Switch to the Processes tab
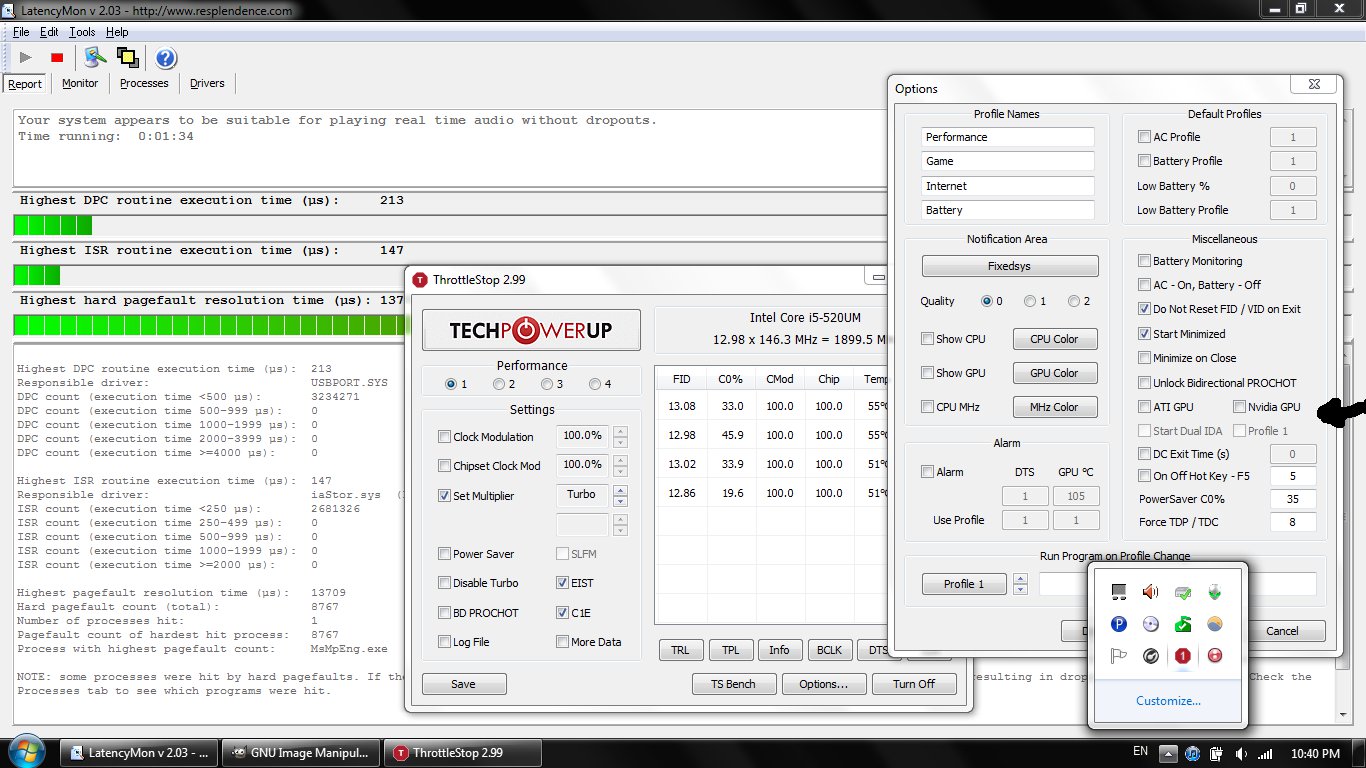 144,83
